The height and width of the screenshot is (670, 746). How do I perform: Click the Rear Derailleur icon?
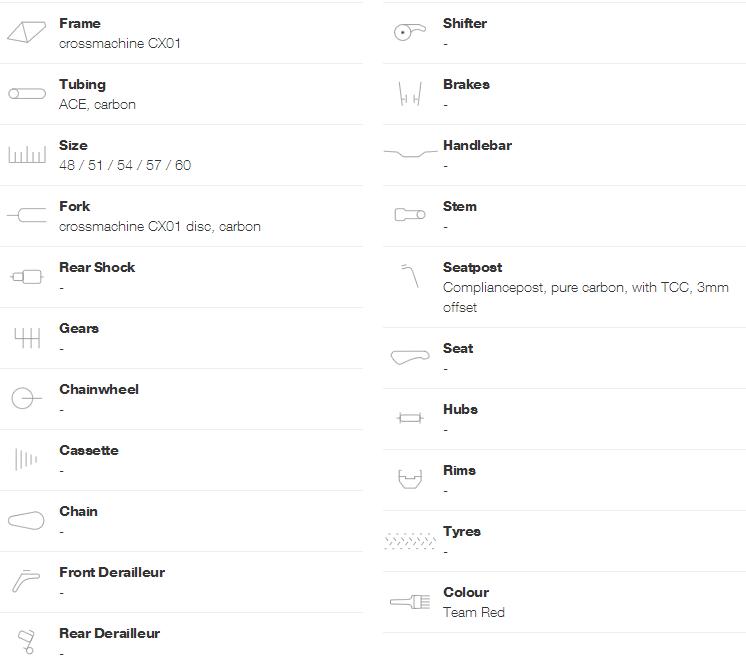(x=26, y=642)
